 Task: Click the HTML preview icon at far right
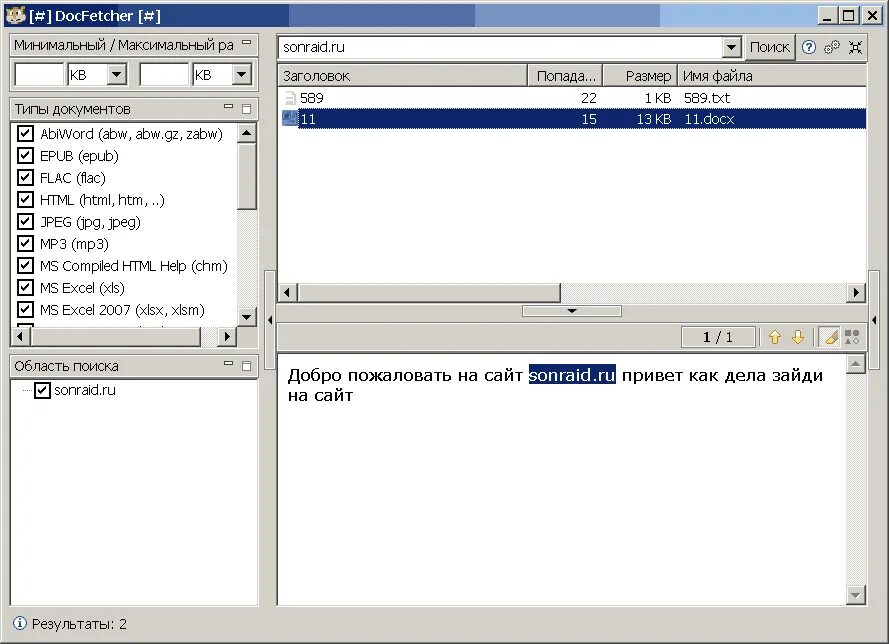[852, 337]
